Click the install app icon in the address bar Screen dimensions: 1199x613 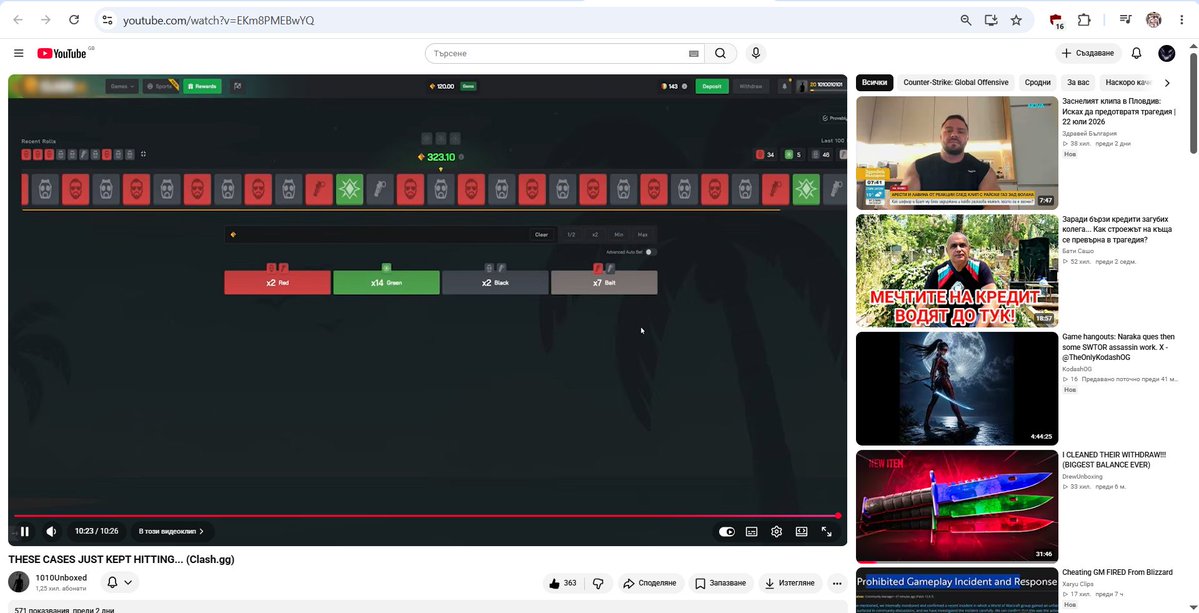pos(991,20)
